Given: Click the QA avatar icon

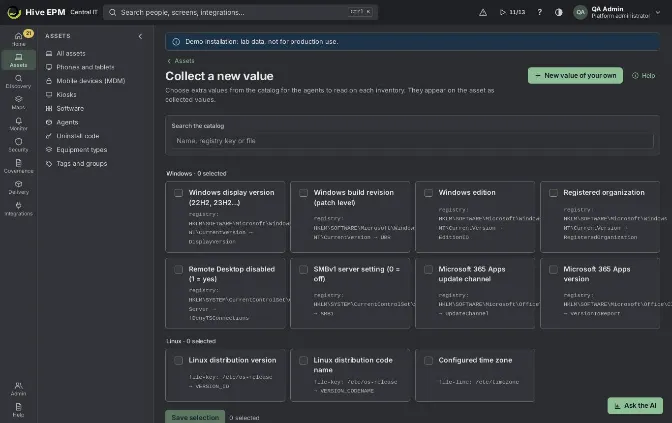Looking at the screenshot, I should (580, 12).
